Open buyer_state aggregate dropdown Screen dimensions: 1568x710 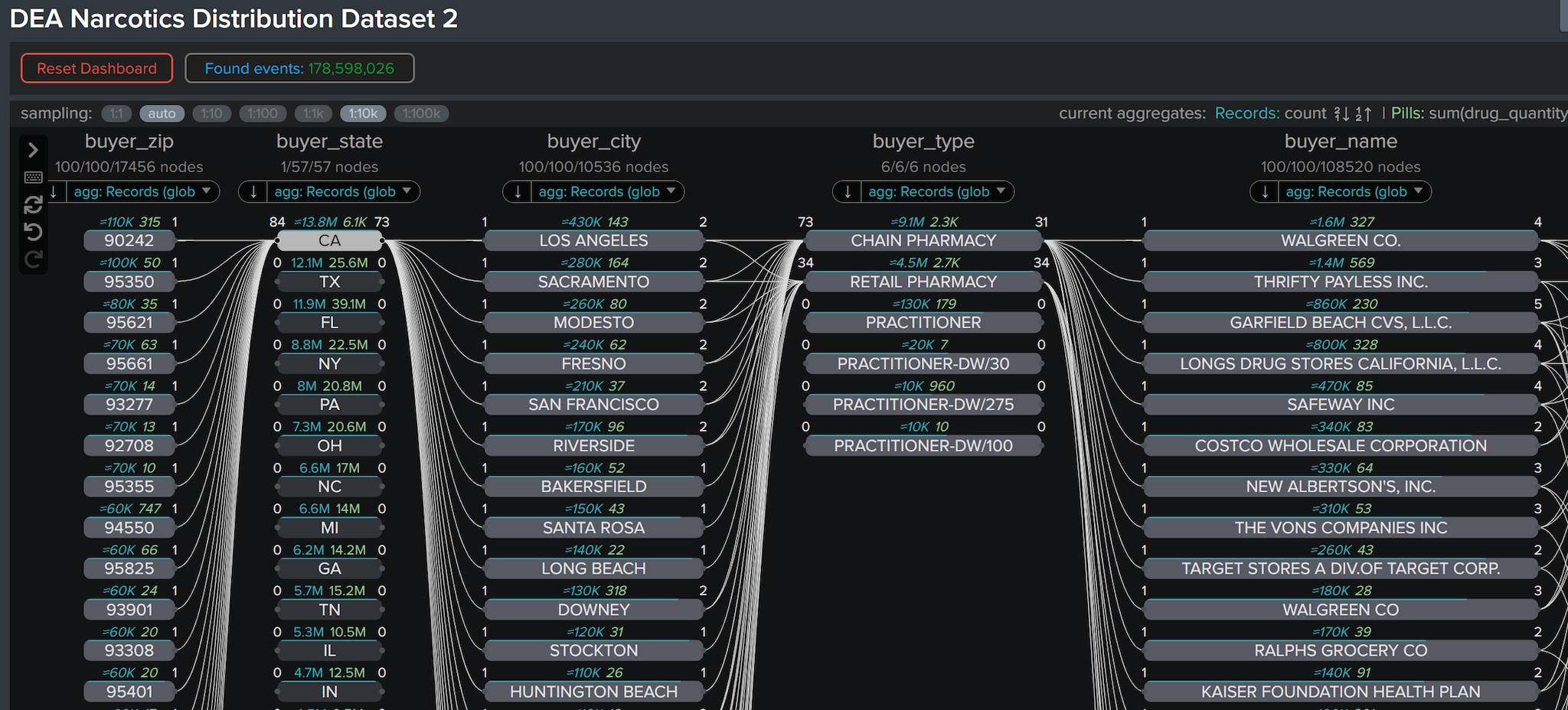pyautogui.click(x=343, y=191)
